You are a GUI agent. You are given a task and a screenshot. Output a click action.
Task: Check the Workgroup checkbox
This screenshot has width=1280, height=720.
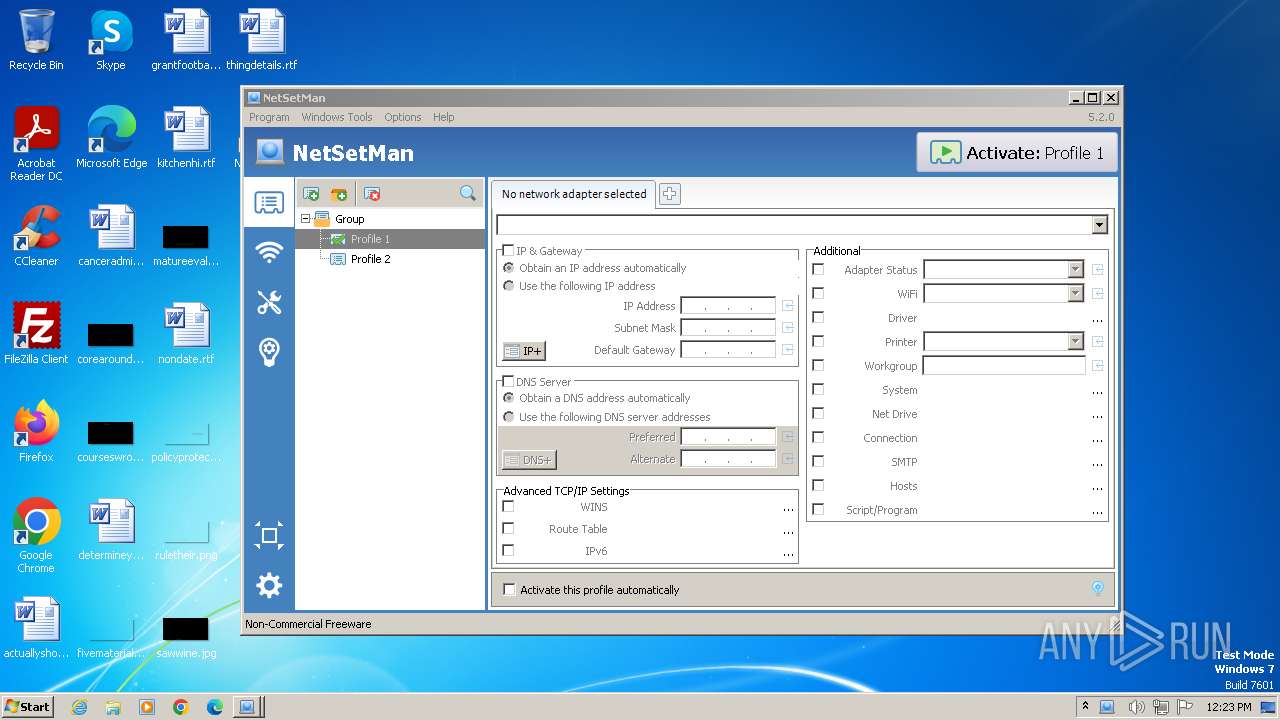tap(818, 365)
